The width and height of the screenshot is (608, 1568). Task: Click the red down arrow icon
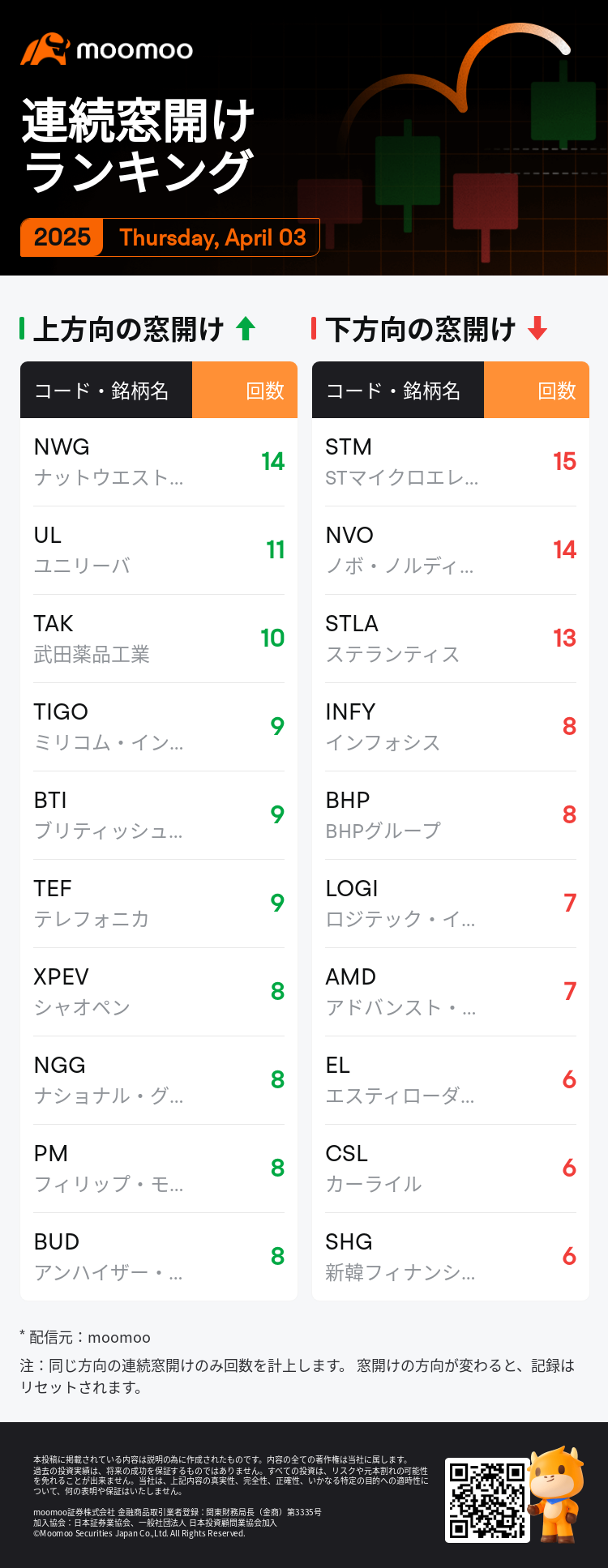[x=537, y=329]
